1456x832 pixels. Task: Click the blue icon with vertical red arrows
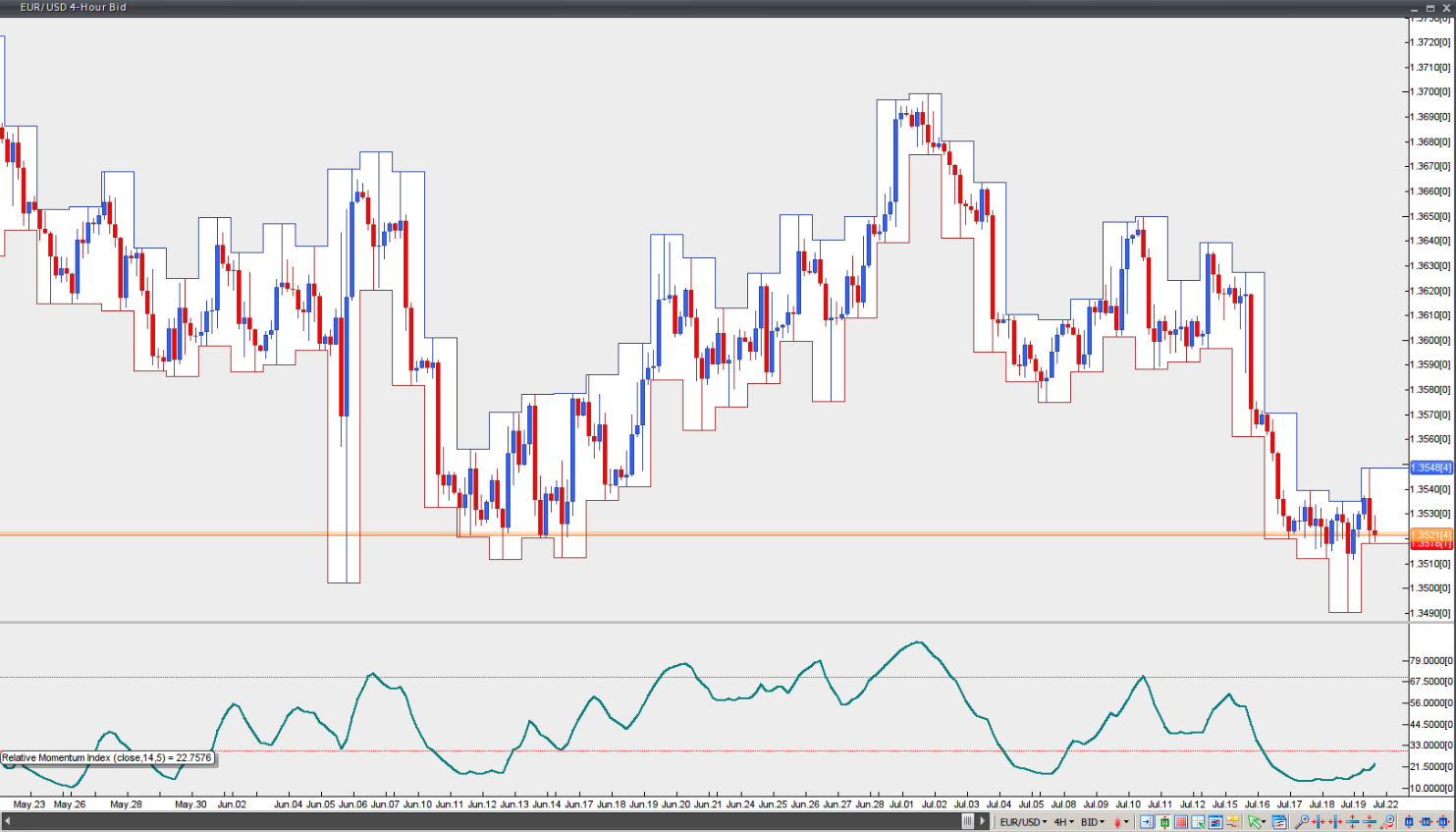tap(1409, 822)
